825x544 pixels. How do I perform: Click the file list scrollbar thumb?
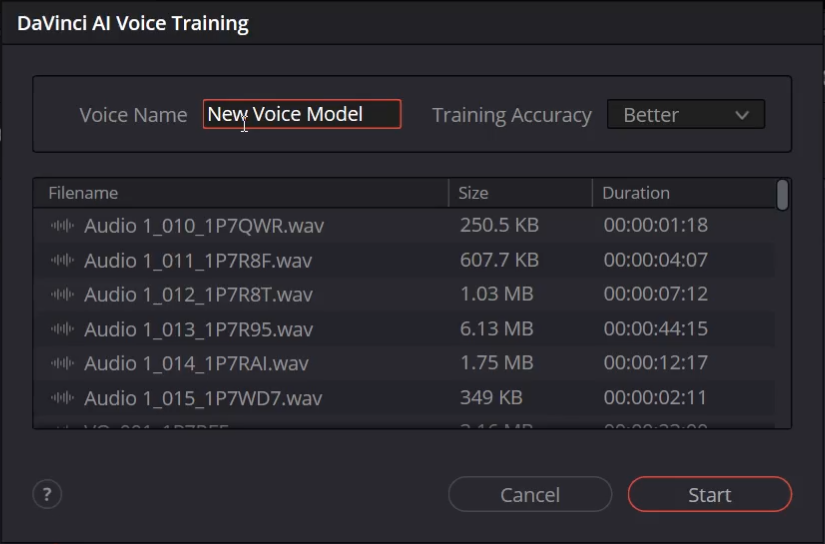[x=782, y=195]
